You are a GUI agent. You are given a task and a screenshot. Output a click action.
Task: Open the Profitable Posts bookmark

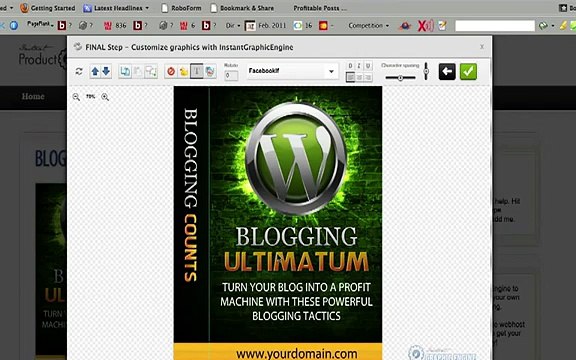320,8
